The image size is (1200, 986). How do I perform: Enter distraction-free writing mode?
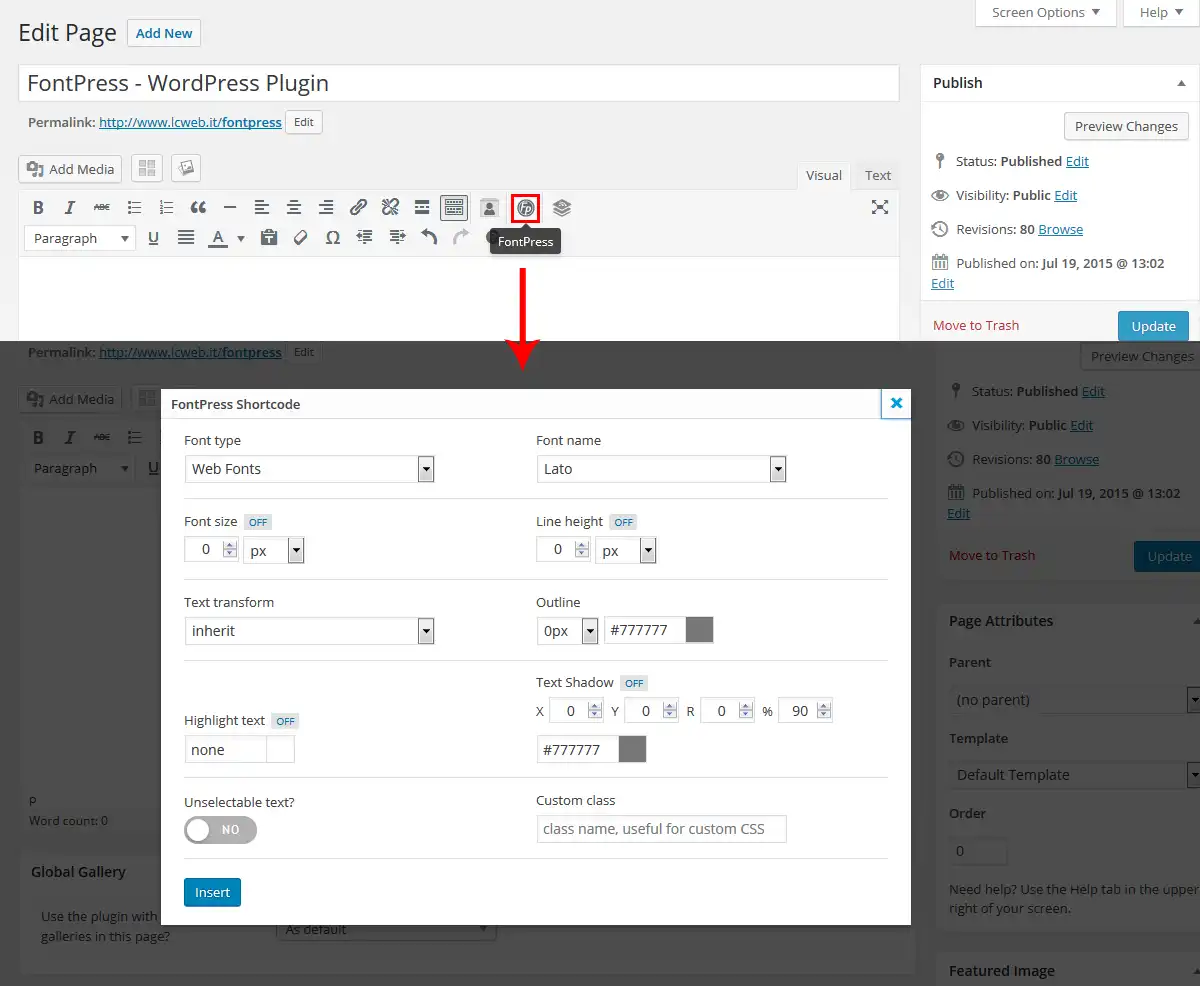pyautogui.click(x=879, y=207)
